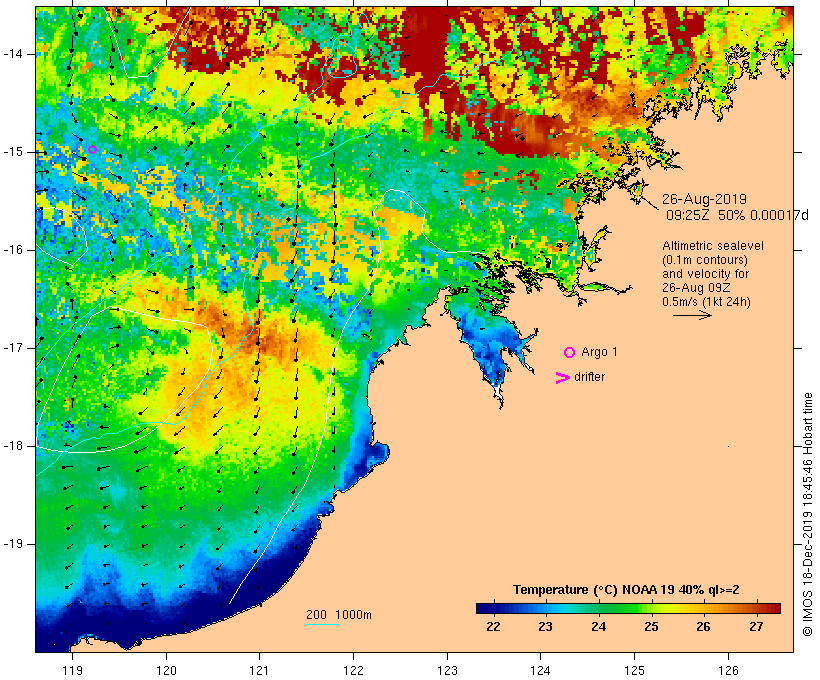820x680 pixels.
Task: Click the 'Temperature (°C) NOAA 19 40% ql>=2' title
Action: tap(626, 590)
